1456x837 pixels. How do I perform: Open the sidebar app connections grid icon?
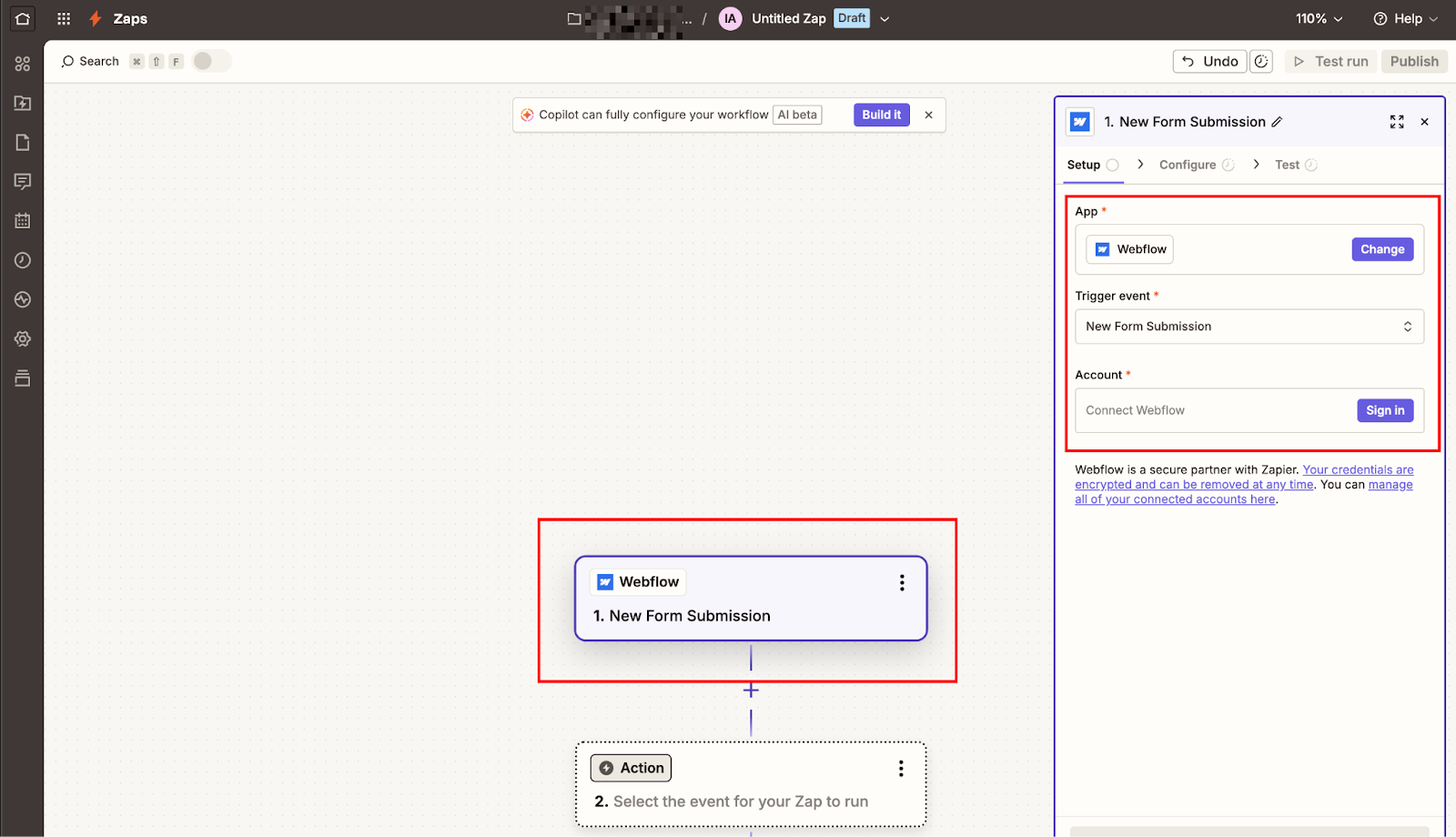click(x=23, y=64)
